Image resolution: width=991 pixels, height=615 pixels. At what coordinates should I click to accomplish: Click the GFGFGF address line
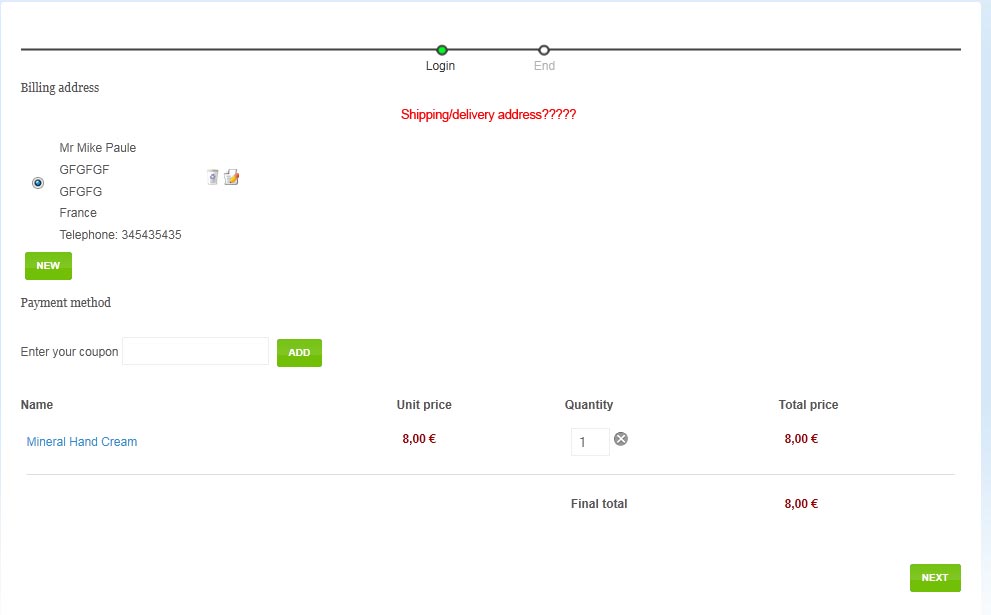[x=84, y=169]
